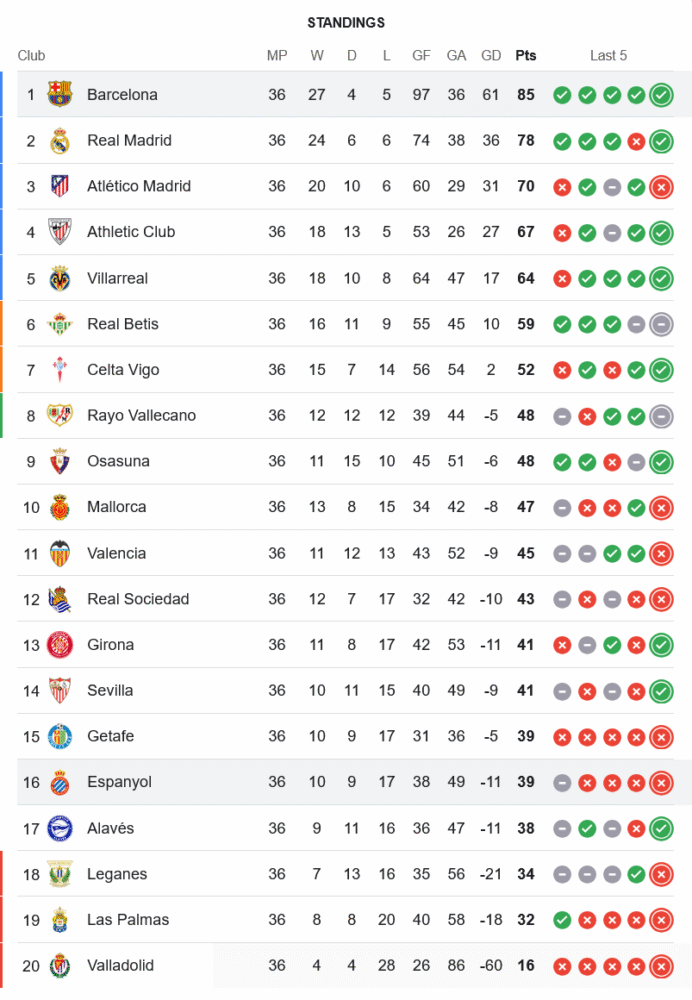Click the Celta Vigo crest icon
Screen dimensions: 692x1000
click(x=60, y=370)
